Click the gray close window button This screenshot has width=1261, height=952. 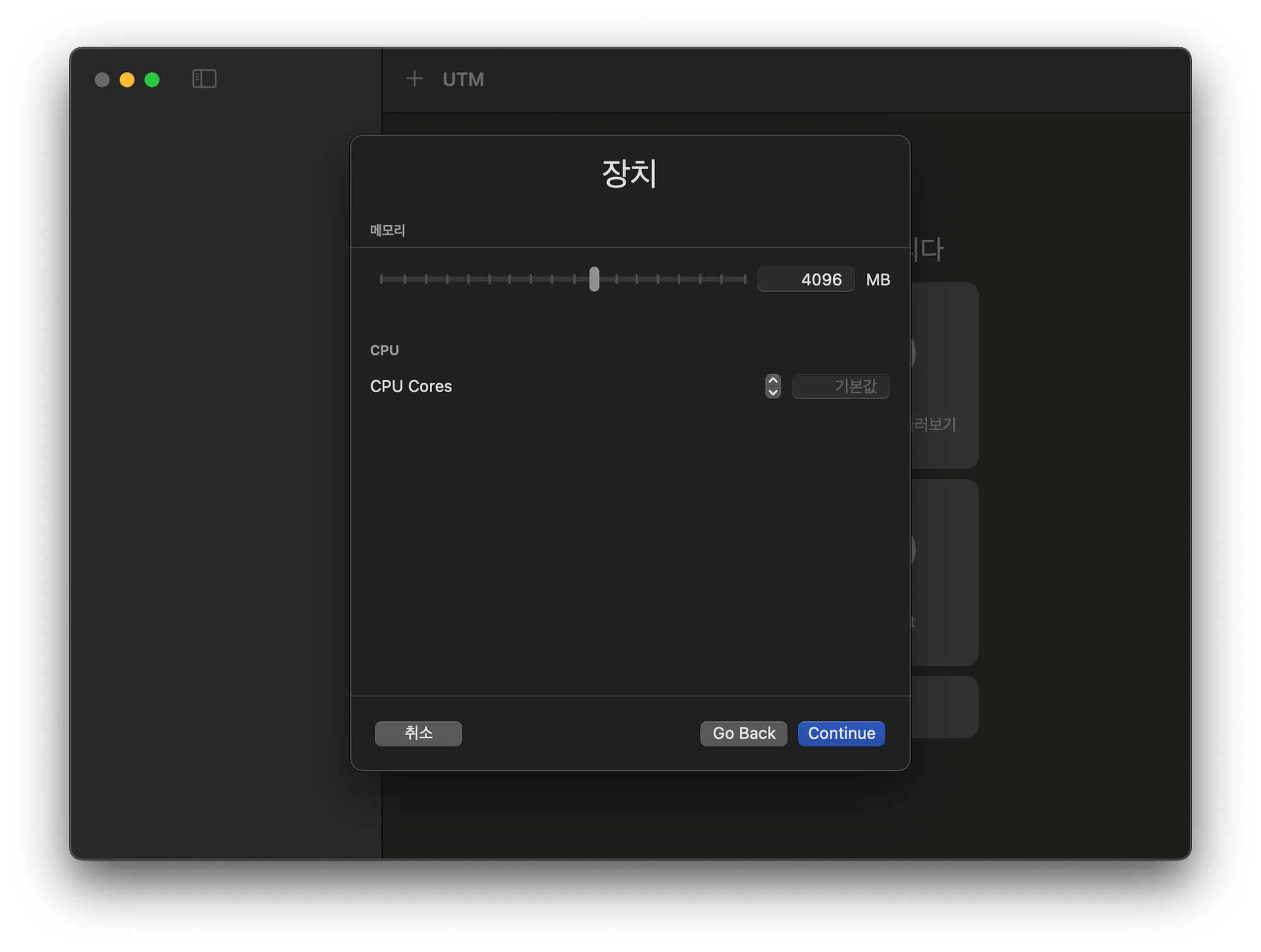[x=102, y=79]
